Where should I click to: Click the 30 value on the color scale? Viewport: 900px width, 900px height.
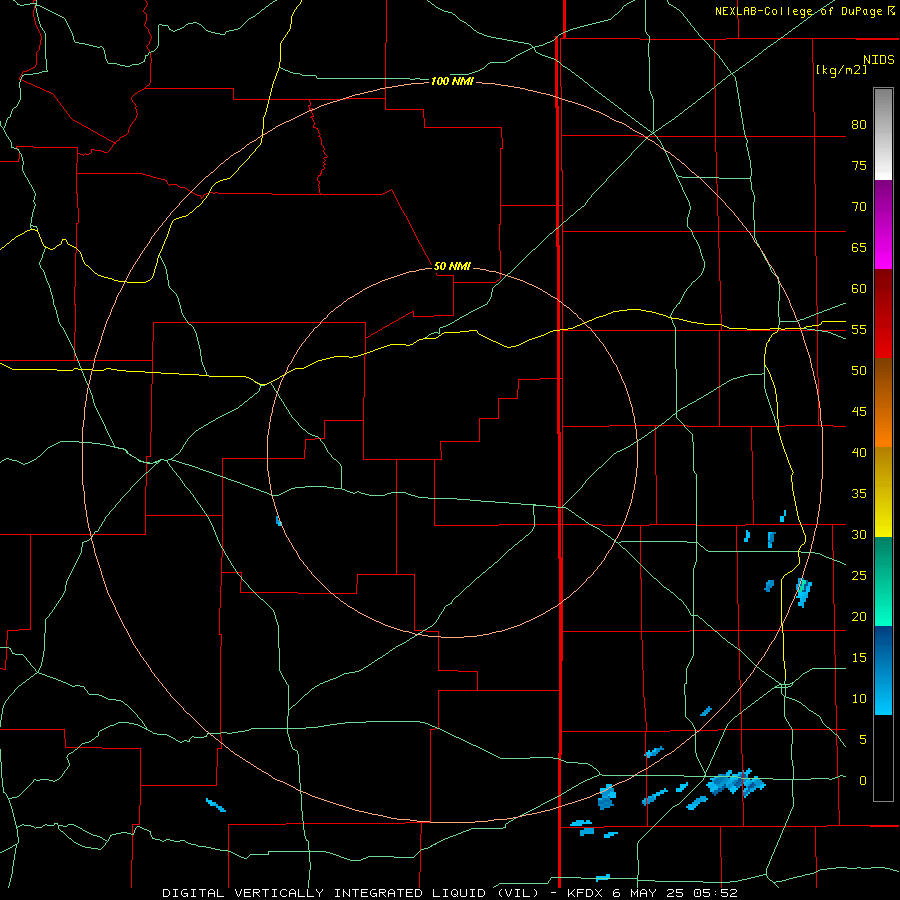pyautogui.click(x=859, y=534)
